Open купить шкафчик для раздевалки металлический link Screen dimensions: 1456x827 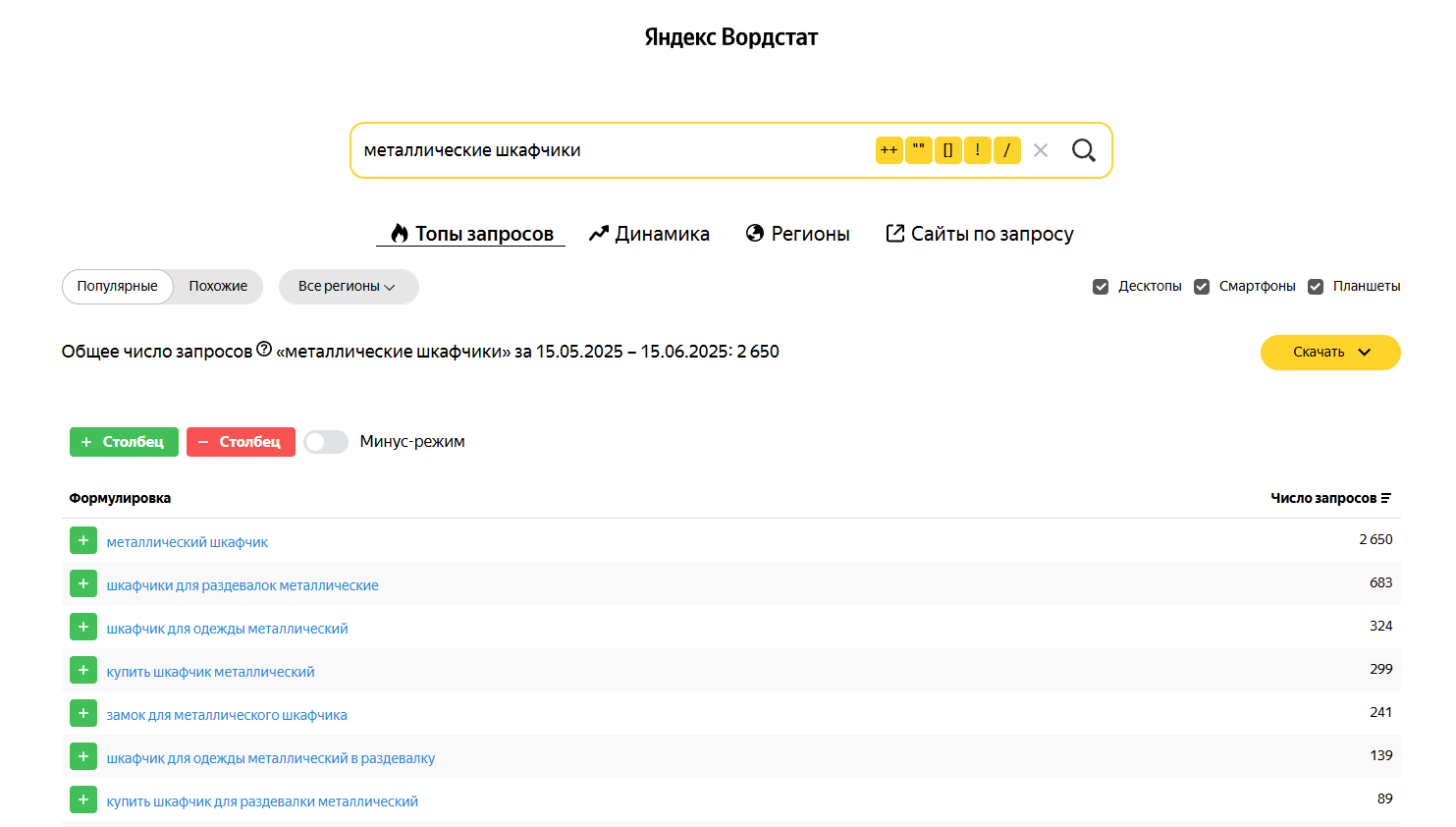(x=262, y=801)
